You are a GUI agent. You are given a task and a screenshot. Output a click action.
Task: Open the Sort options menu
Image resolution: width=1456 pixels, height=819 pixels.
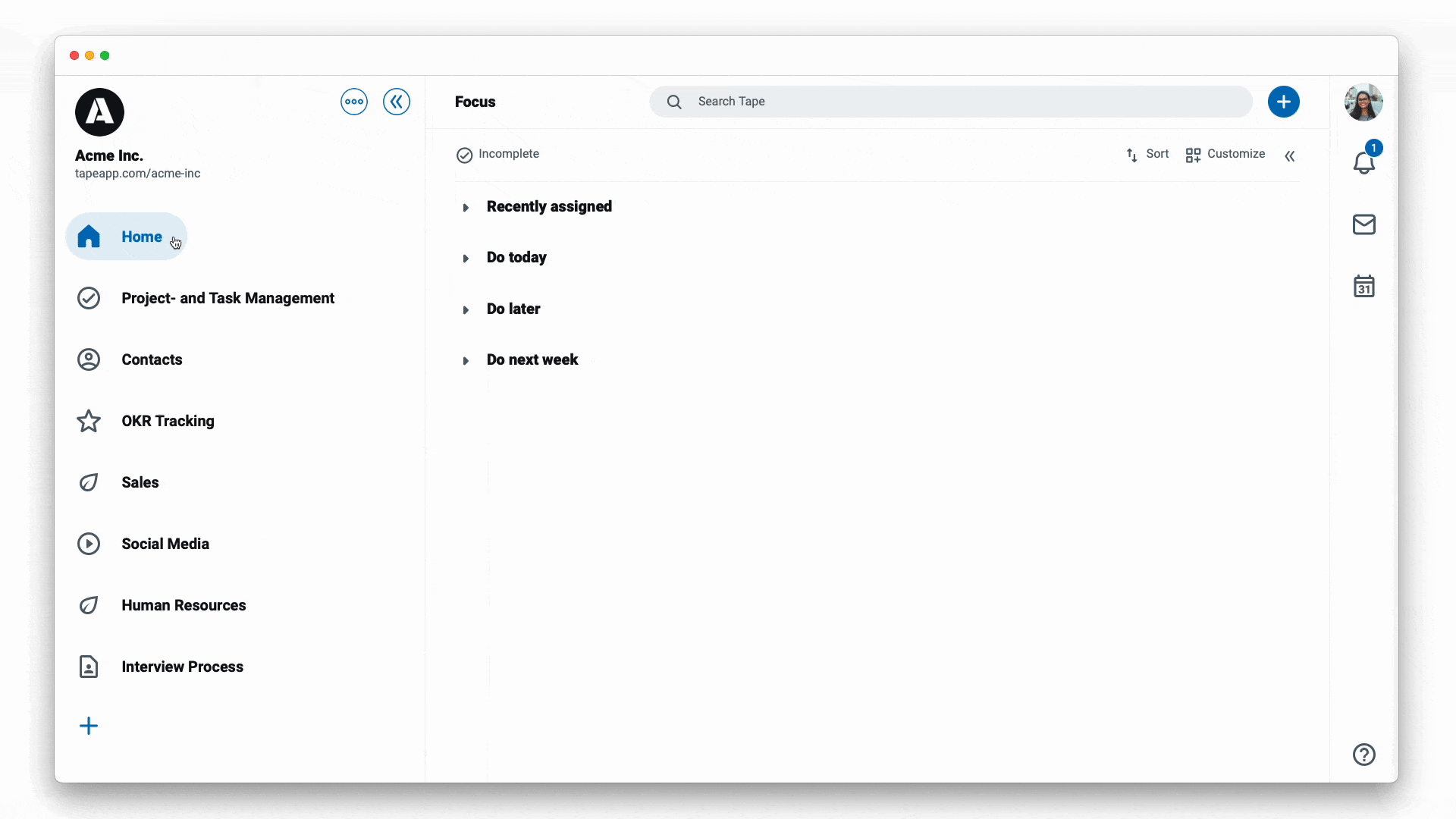[1147, 154]
